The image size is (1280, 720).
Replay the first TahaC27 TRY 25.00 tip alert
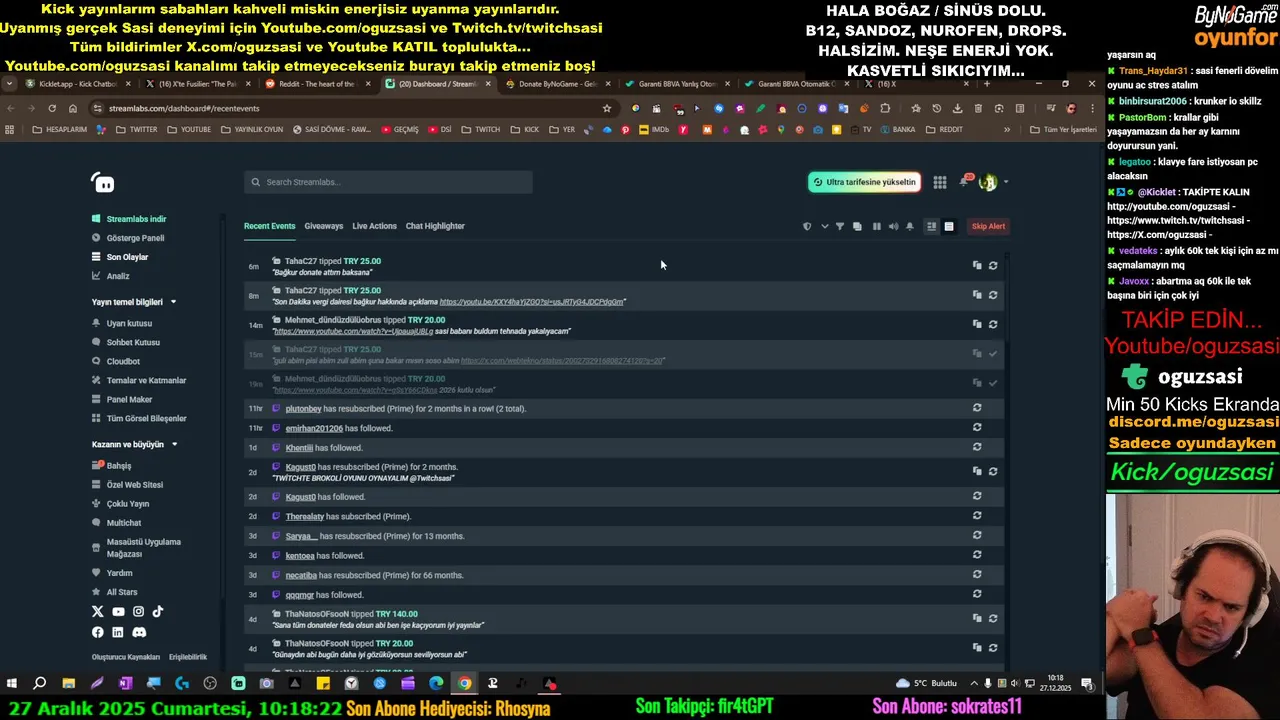coord(993,265)
